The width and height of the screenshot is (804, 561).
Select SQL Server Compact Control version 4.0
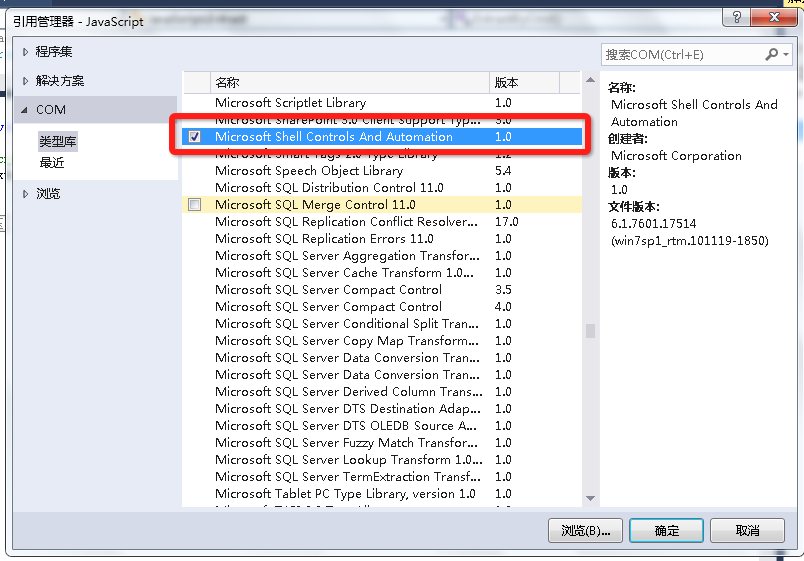click(382, 307)
